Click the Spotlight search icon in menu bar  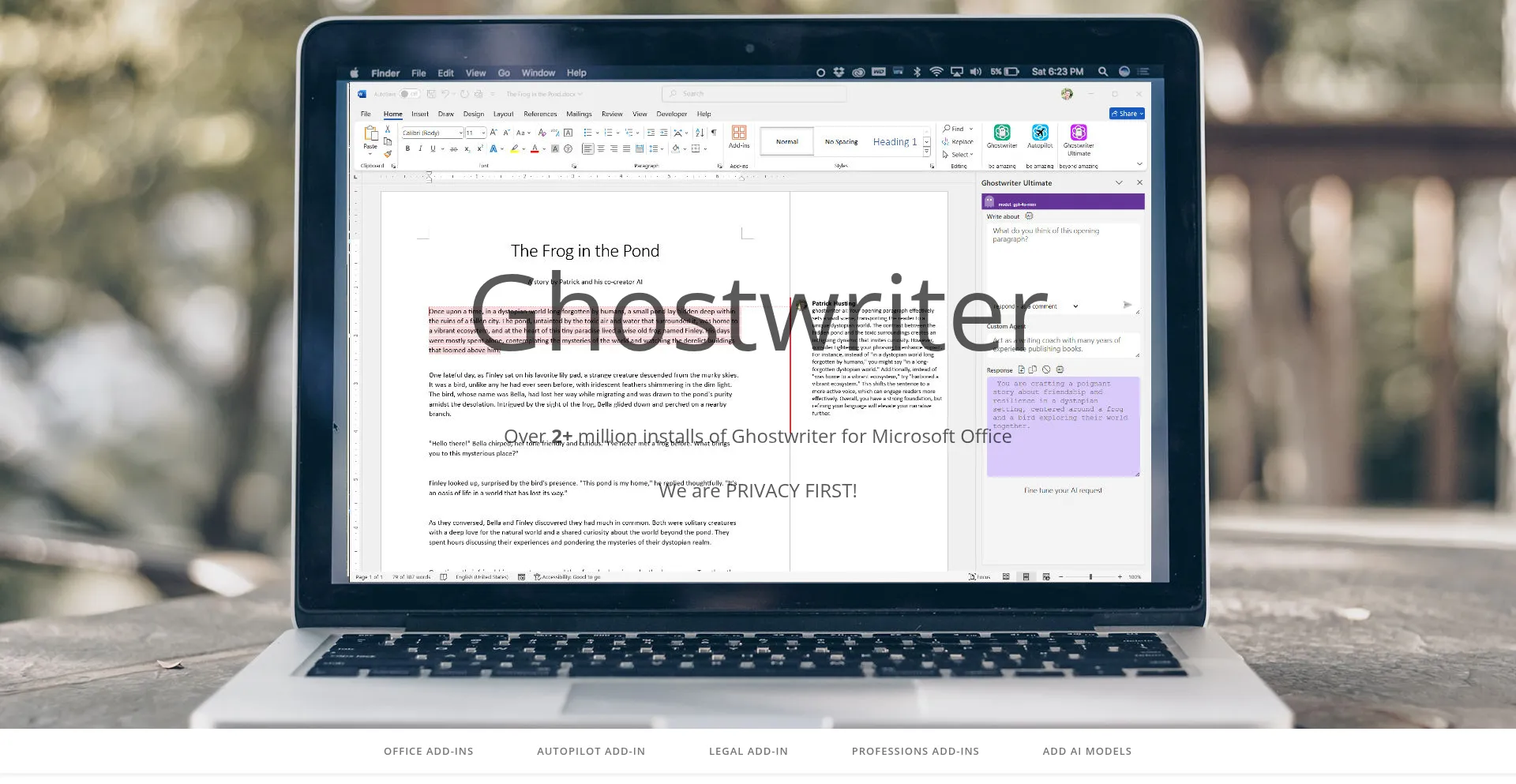1103,72
